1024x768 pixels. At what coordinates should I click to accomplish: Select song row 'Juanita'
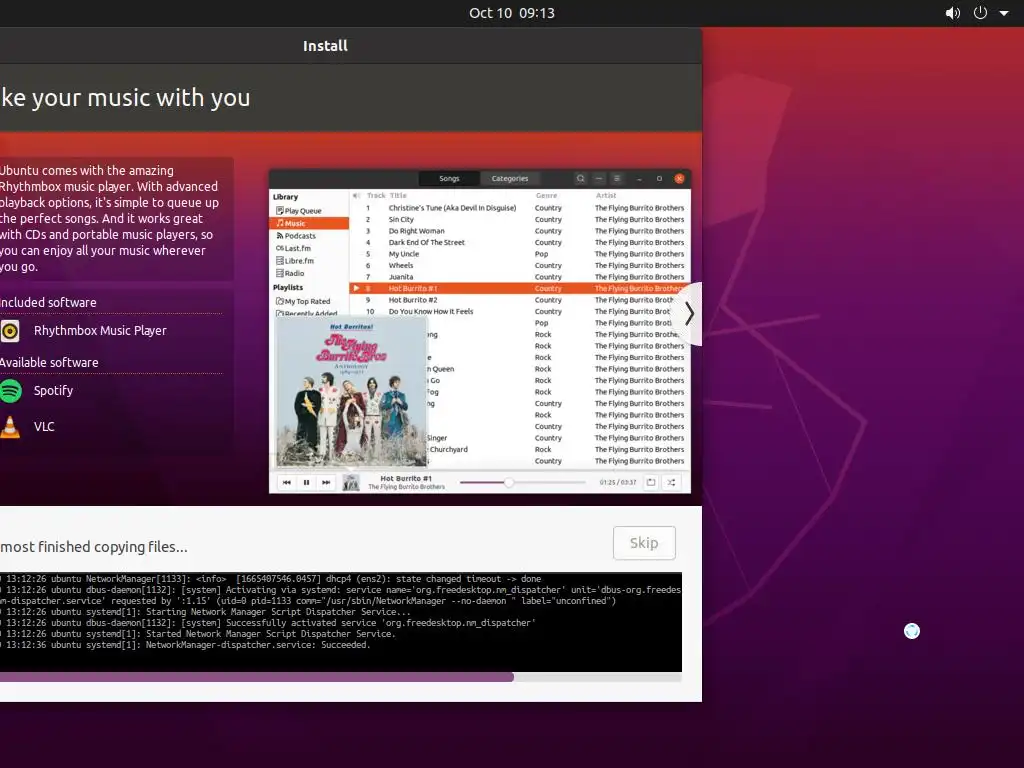(520, 277)
